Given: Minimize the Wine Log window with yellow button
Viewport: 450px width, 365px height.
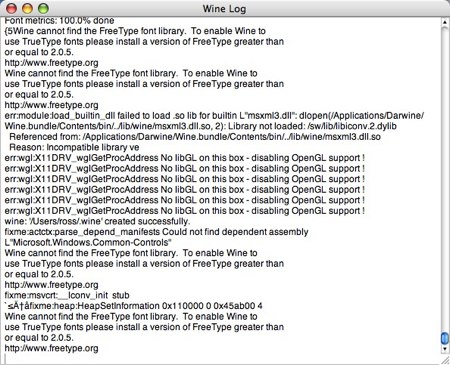Looking at the screenshot, I should tap(27, 8).
